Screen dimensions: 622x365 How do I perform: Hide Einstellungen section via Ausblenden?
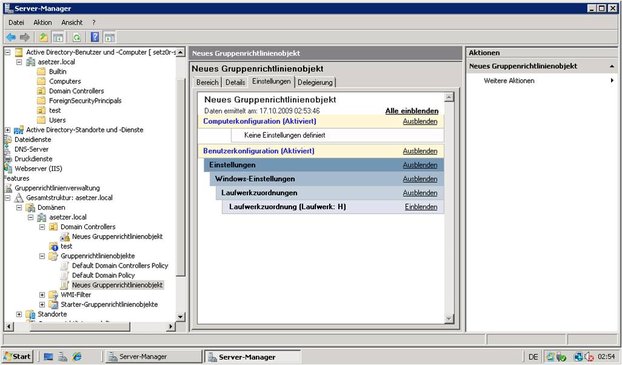(420, 165)
